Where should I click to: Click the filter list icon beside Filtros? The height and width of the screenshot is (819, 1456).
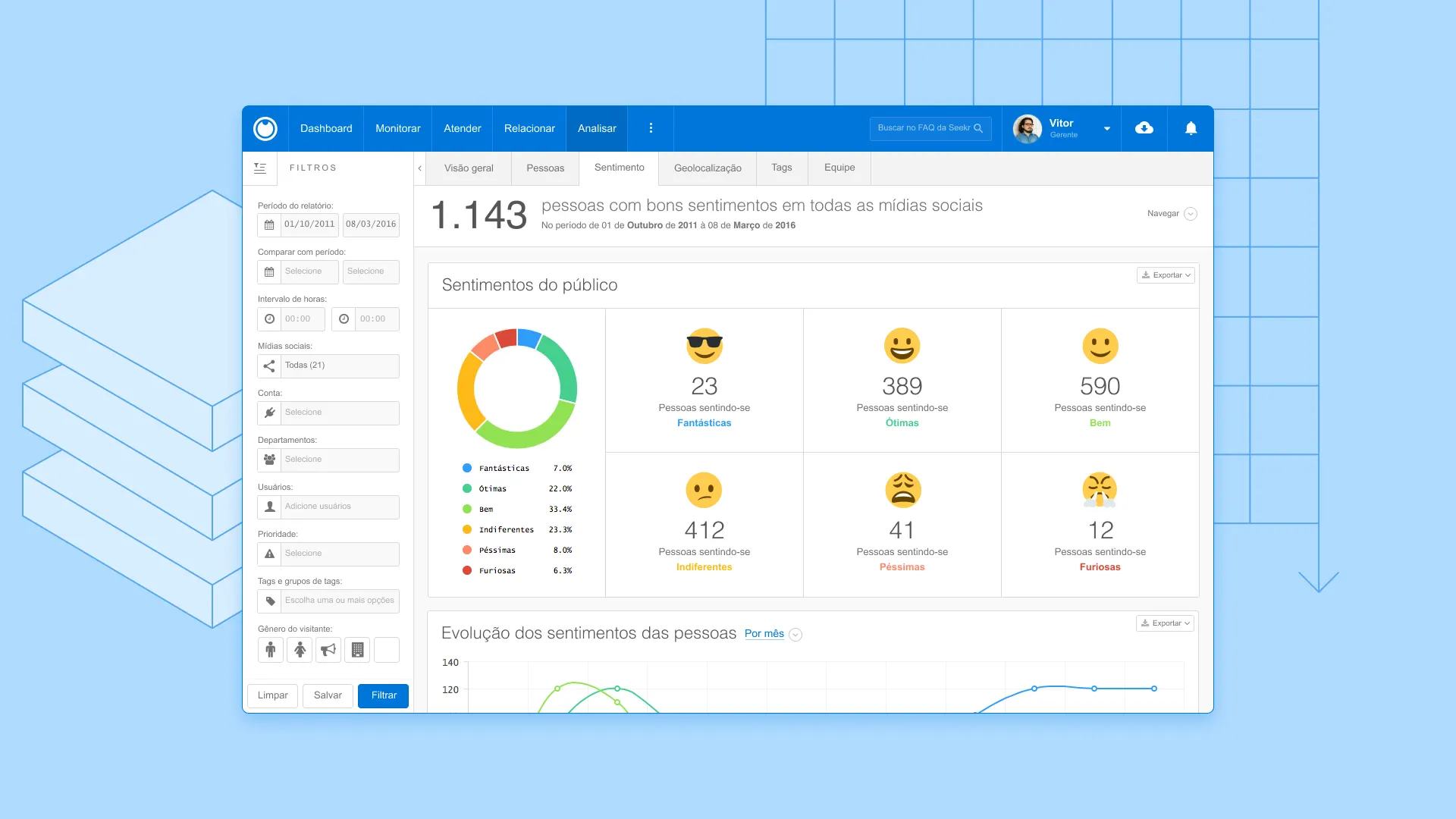pos(260,168)
